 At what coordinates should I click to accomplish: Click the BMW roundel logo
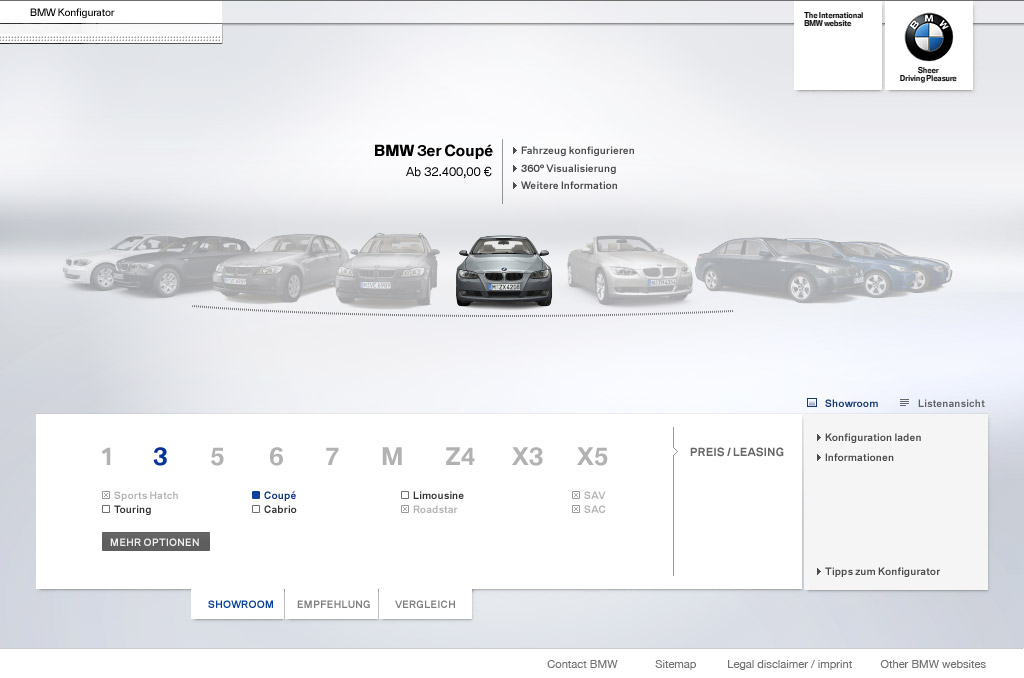point(928,37)
